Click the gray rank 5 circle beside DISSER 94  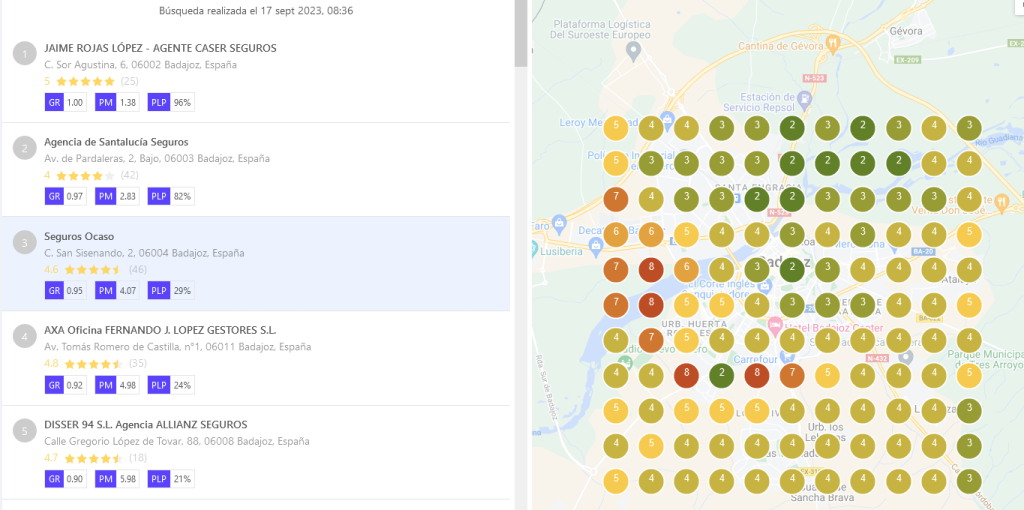[24, 431]
